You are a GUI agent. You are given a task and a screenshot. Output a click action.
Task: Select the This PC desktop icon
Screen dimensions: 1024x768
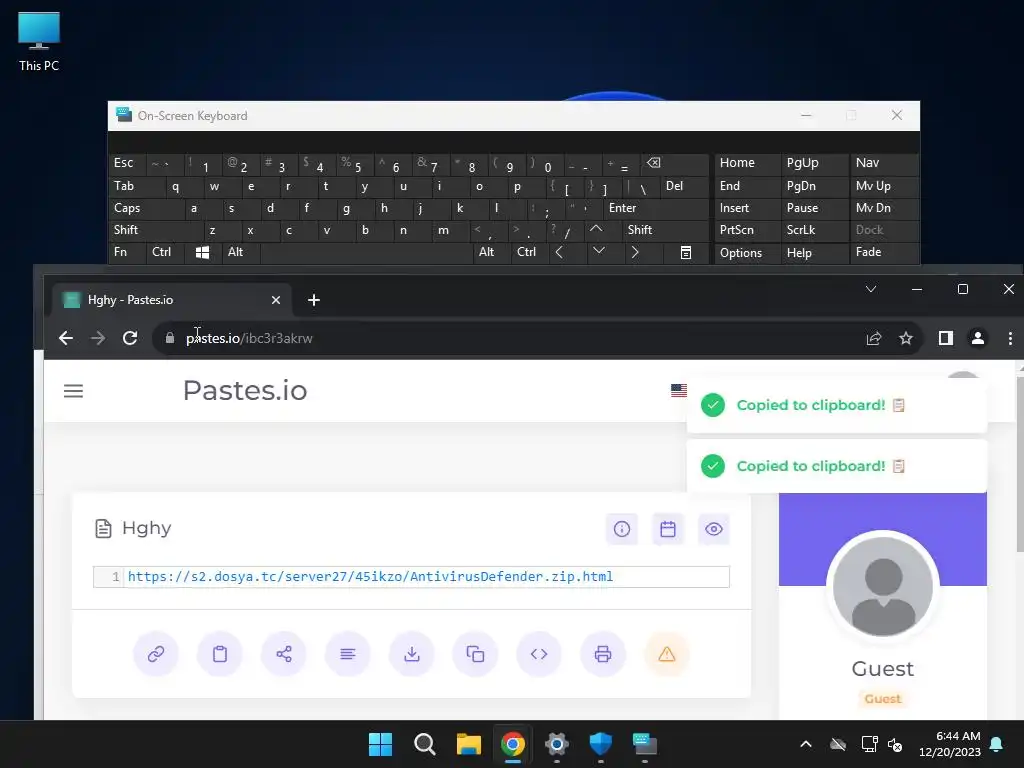click(39, 42)
